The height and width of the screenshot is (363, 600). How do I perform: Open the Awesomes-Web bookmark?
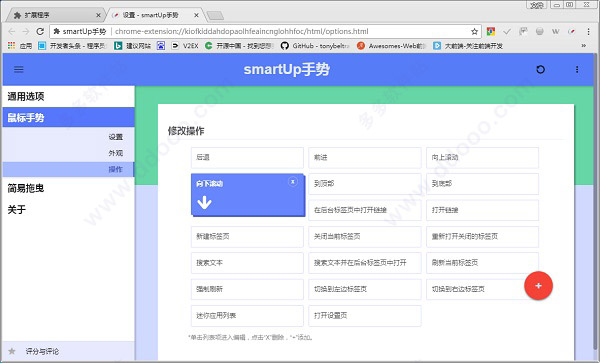pyautogui.click(x=391, y=46)
